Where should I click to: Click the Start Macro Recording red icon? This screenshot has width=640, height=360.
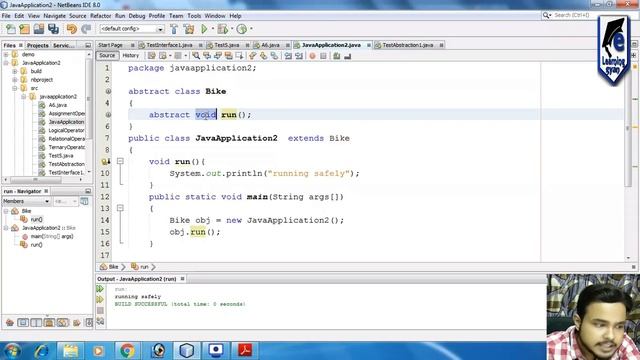[312, 56]
